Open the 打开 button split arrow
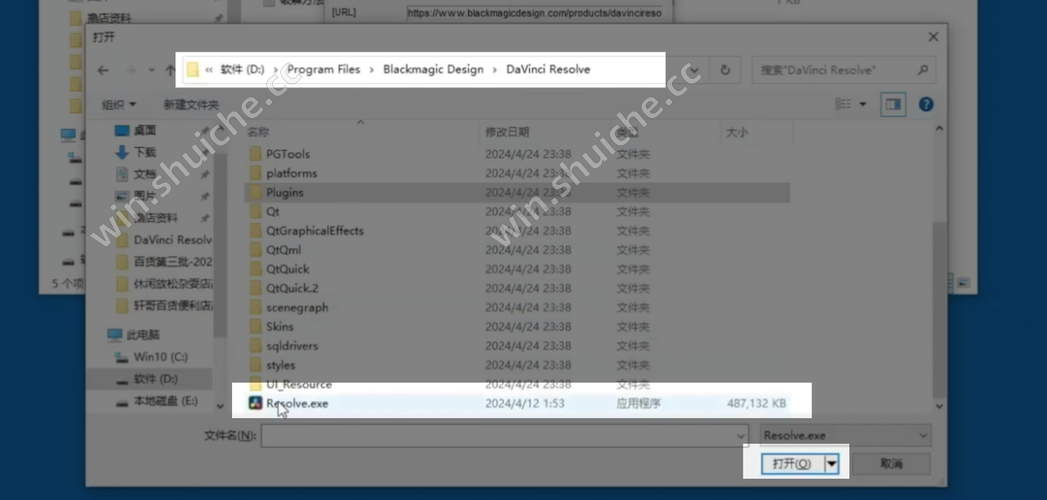 [831, 463]
